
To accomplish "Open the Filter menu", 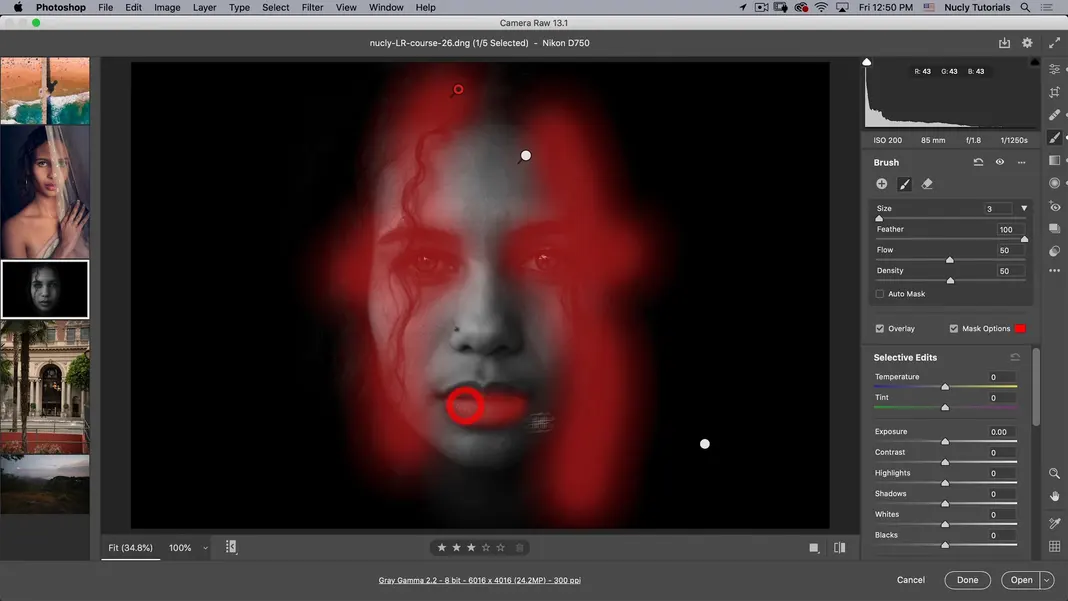I will 313,7.
